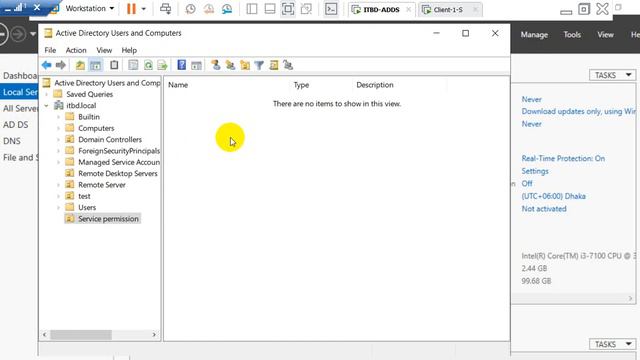Toggle the show/hide console tree icon
The image size is (640, 360).
click(x=96, y=65)
